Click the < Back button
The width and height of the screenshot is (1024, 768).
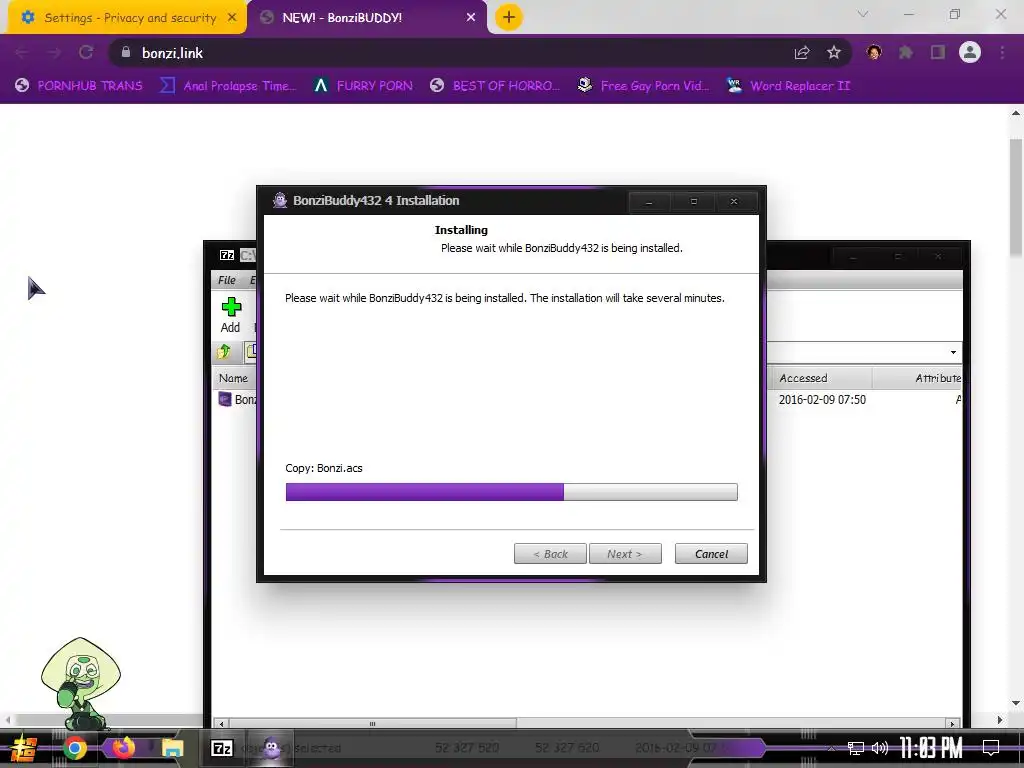[550, 554]
